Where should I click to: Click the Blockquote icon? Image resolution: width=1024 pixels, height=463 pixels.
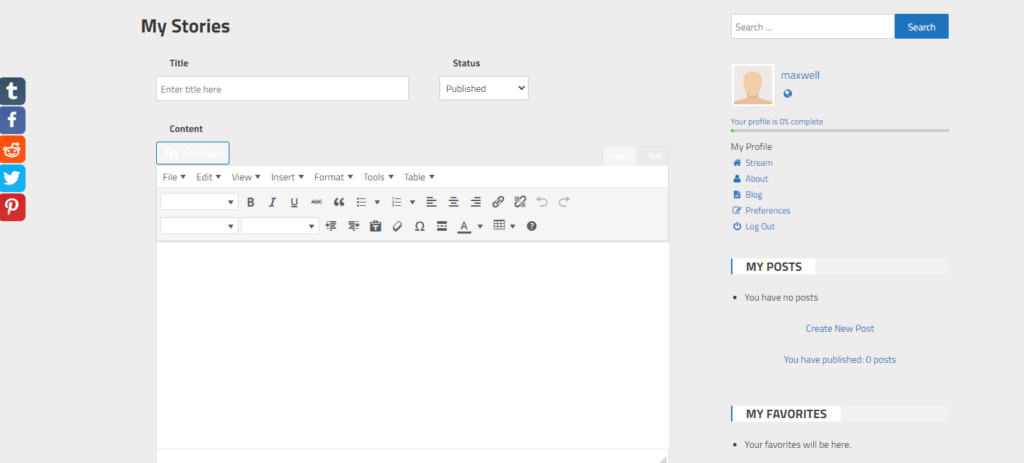pyautogui.click(x=339, y=202)
